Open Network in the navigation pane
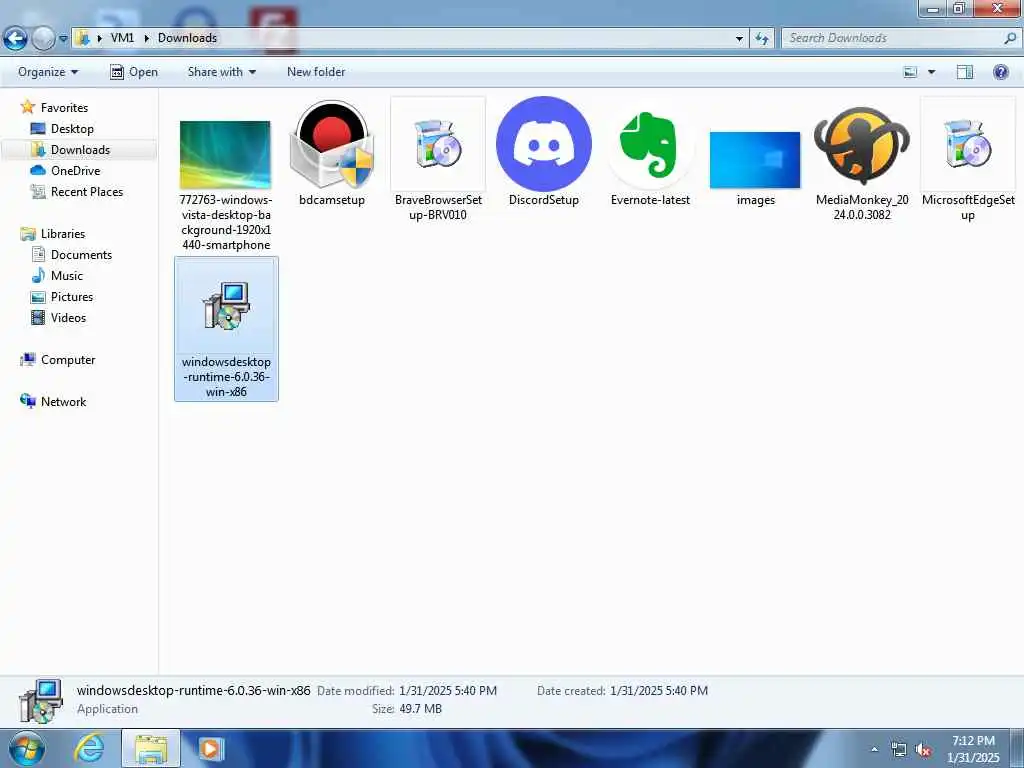 pyautogui.click(x=53, y=402)
